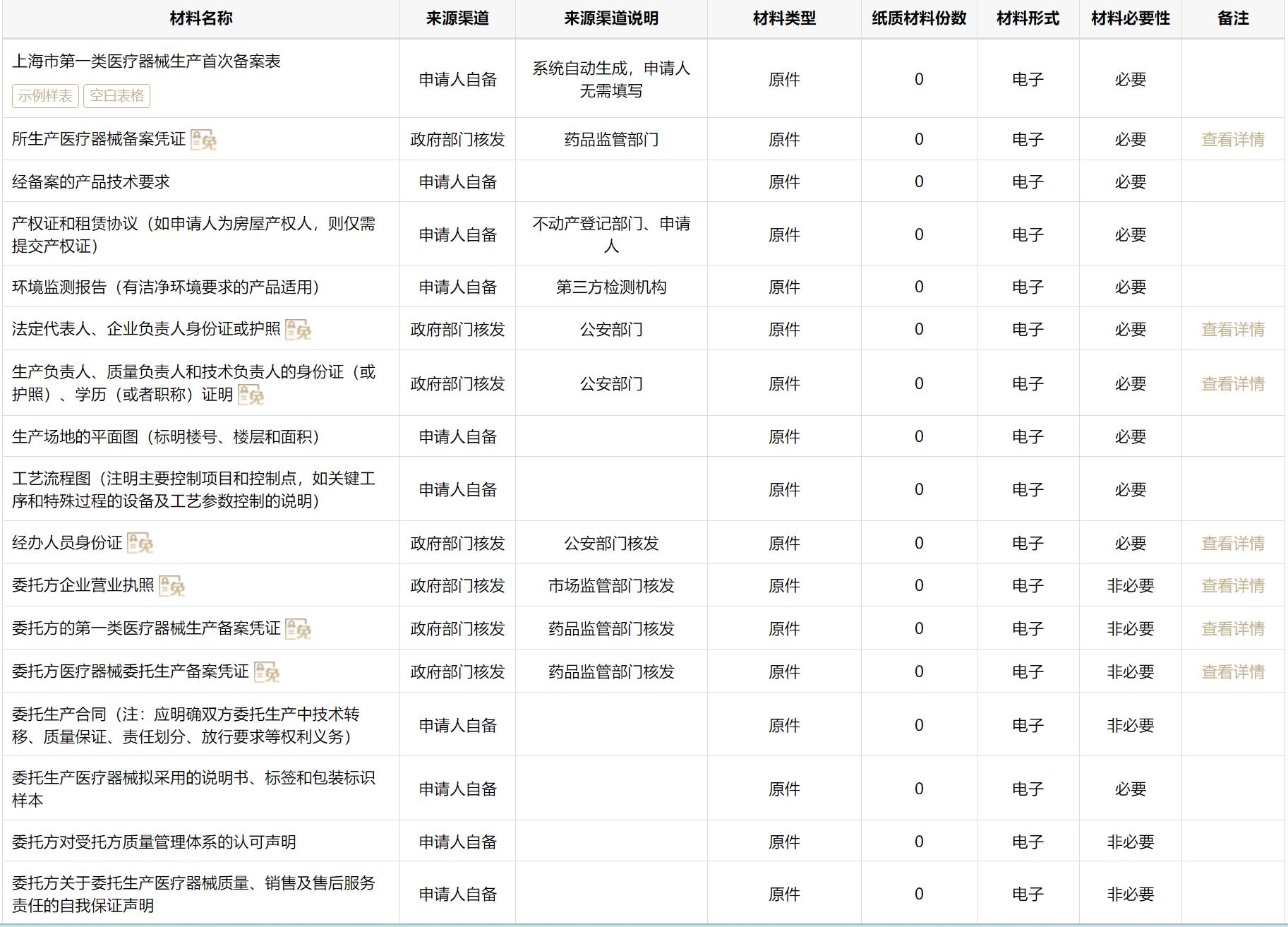Screen dimensions: 1288x927
Task: Click 必要 in 委托生产医疗器械拟采用的说明书 row
Action: (1130, 789)
